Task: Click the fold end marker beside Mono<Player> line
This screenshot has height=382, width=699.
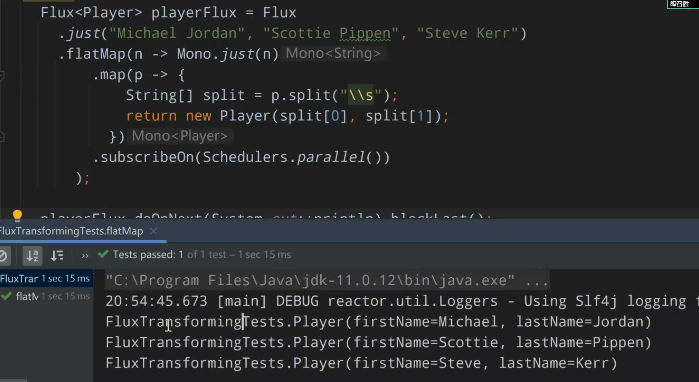Action: point(2,136)
